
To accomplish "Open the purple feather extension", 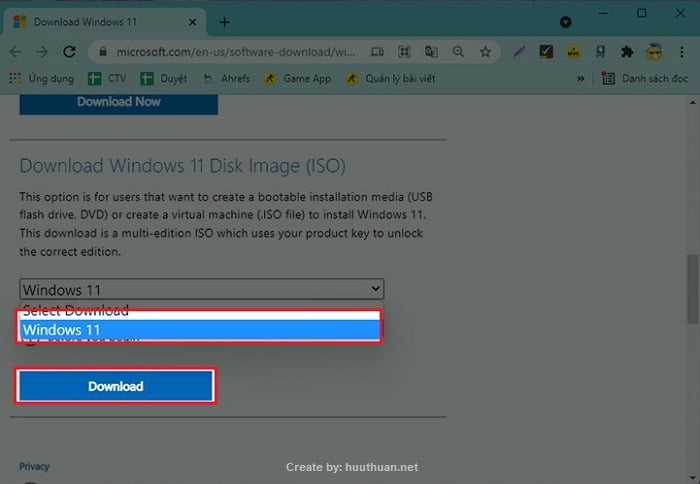I will click(519, 52).
